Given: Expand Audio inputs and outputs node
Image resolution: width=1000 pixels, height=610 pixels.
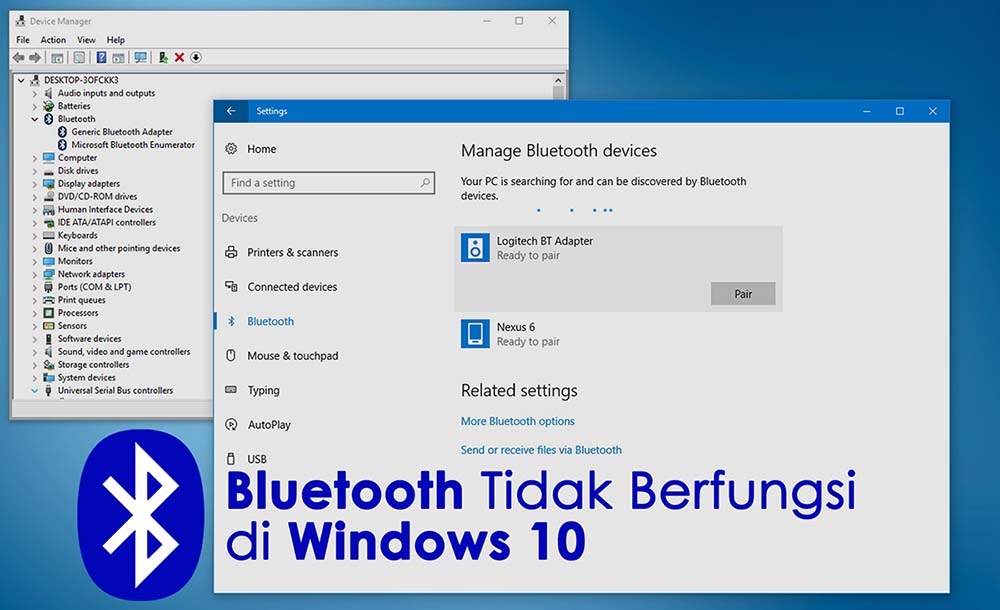Looking at the screenshot, I should (34, 93).
